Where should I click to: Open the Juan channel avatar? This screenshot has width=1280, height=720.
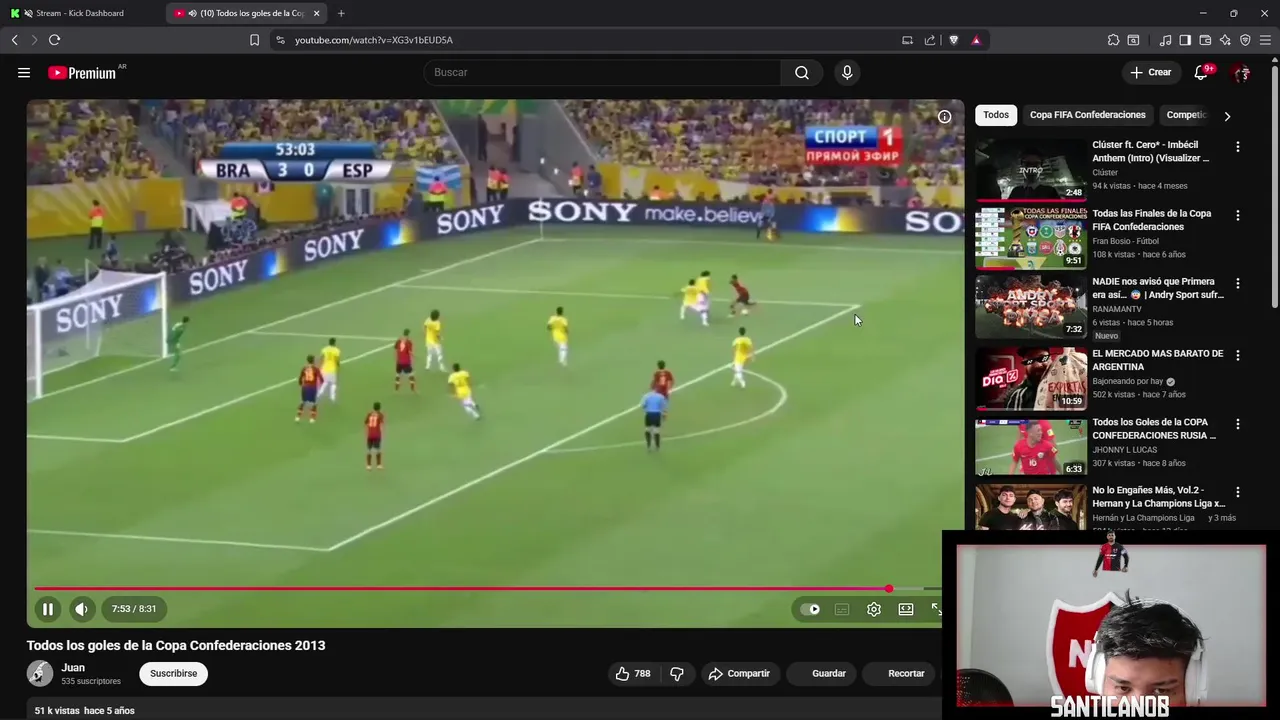coord(40,673)
